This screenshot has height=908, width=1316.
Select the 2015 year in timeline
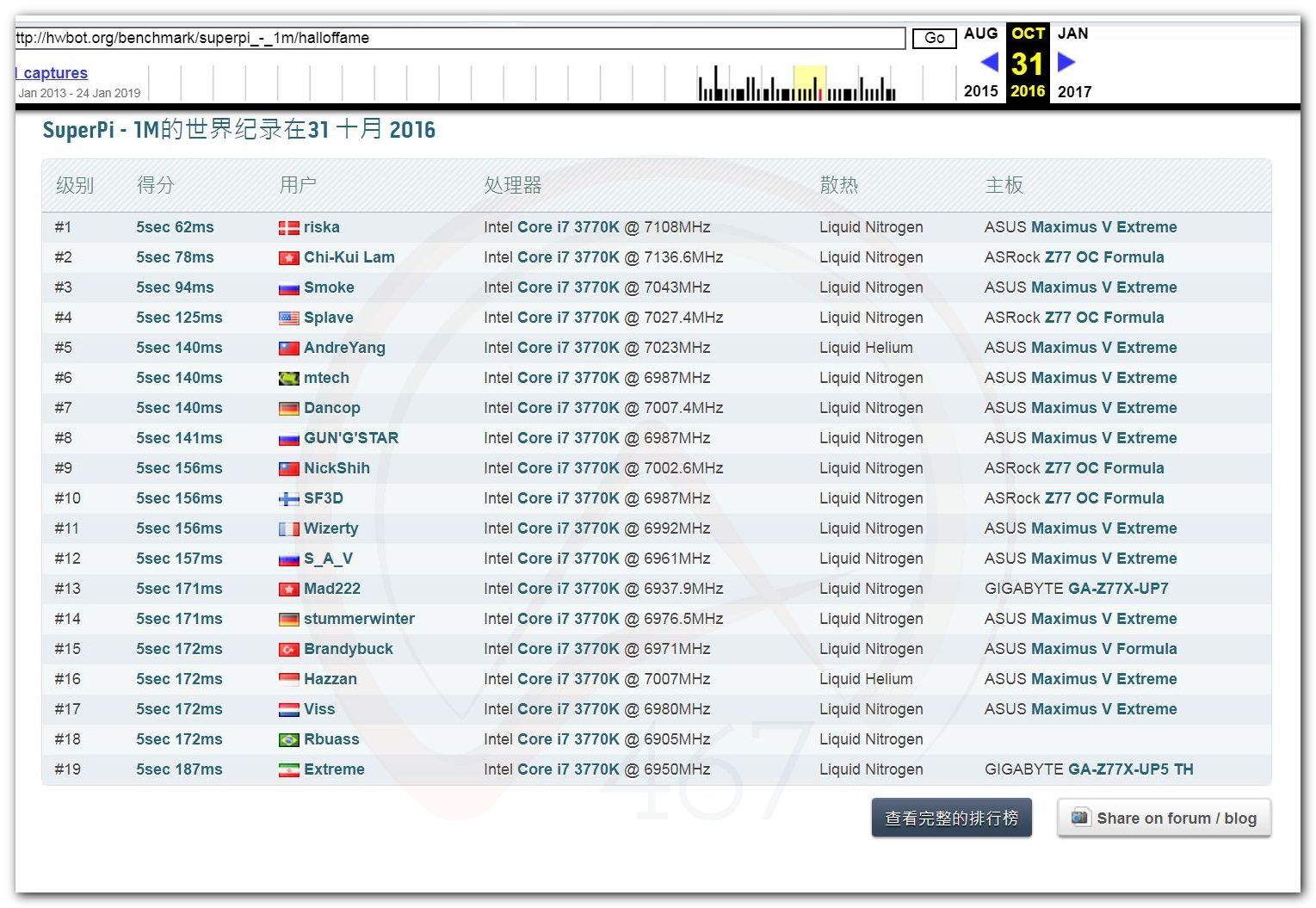[980, 91]
